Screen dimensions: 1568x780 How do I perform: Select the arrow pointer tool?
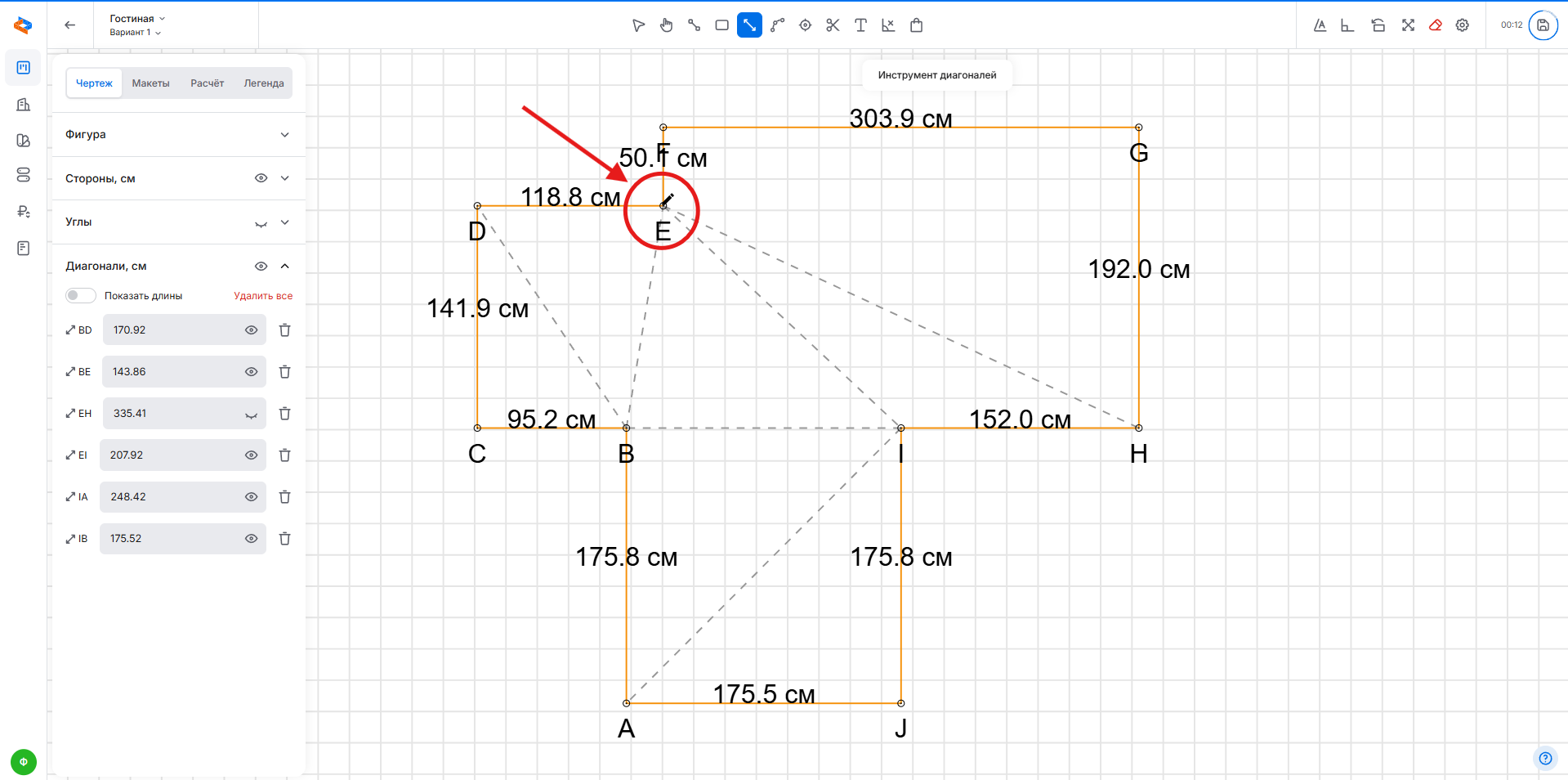pyautogui.click(x=638, y=25)
